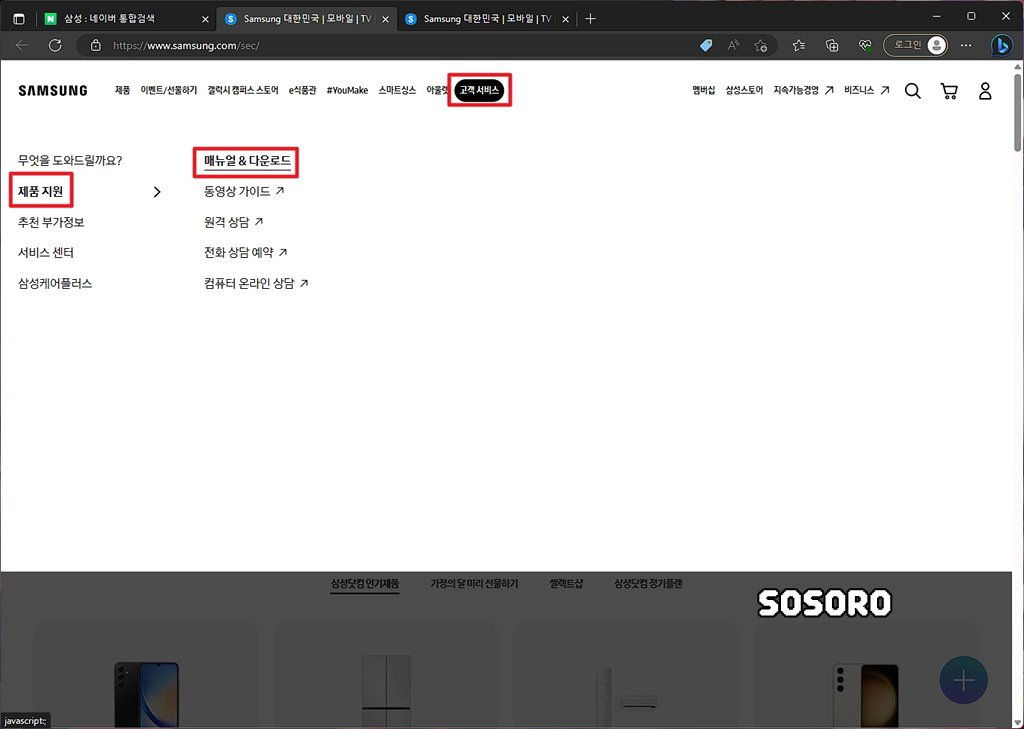The image size is (1024, 729).
Task: Select 추천 부가정보 in the side menu
Action: point(51,222)
